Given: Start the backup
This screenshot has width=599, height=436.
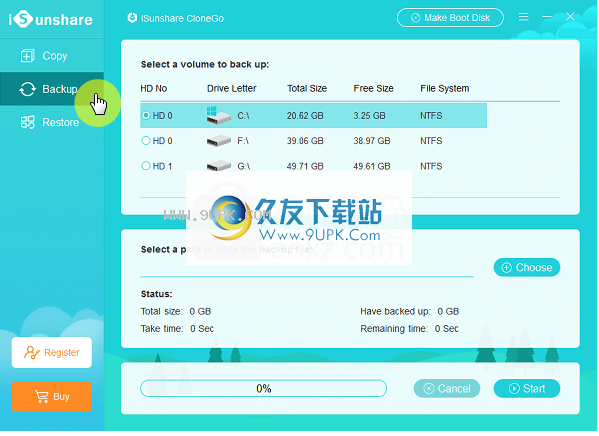Looking at the screenshot, I should point(527,389).
